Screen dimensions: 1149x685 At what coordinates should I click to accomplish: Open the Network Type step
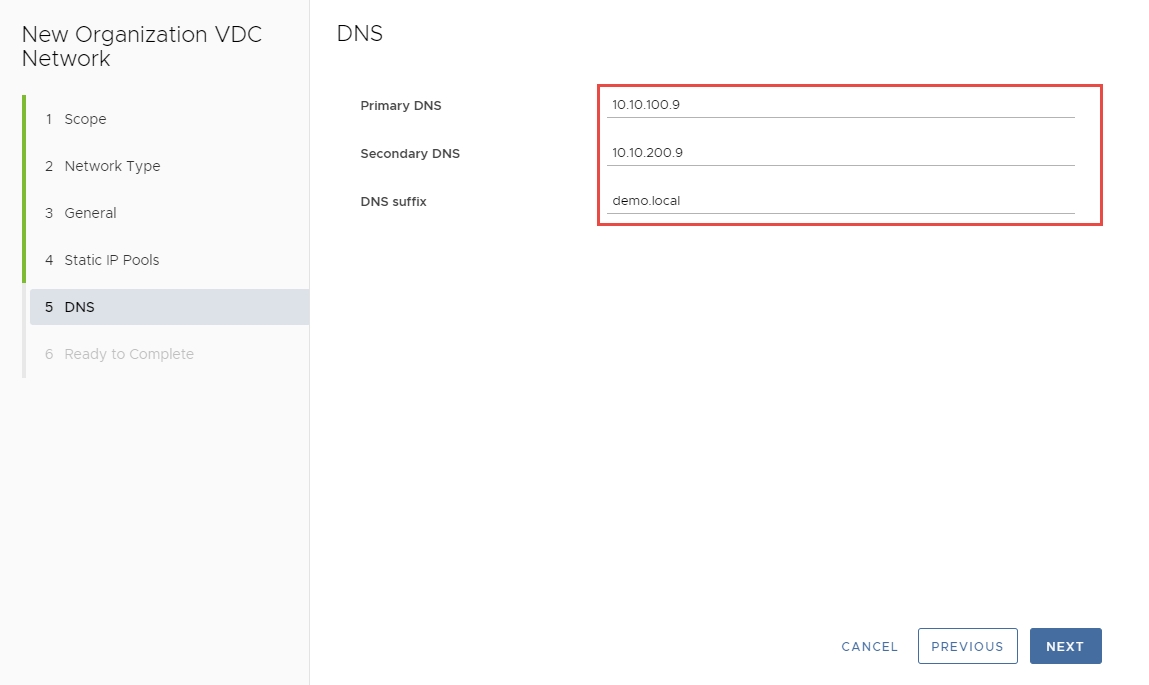click(112, 166)
